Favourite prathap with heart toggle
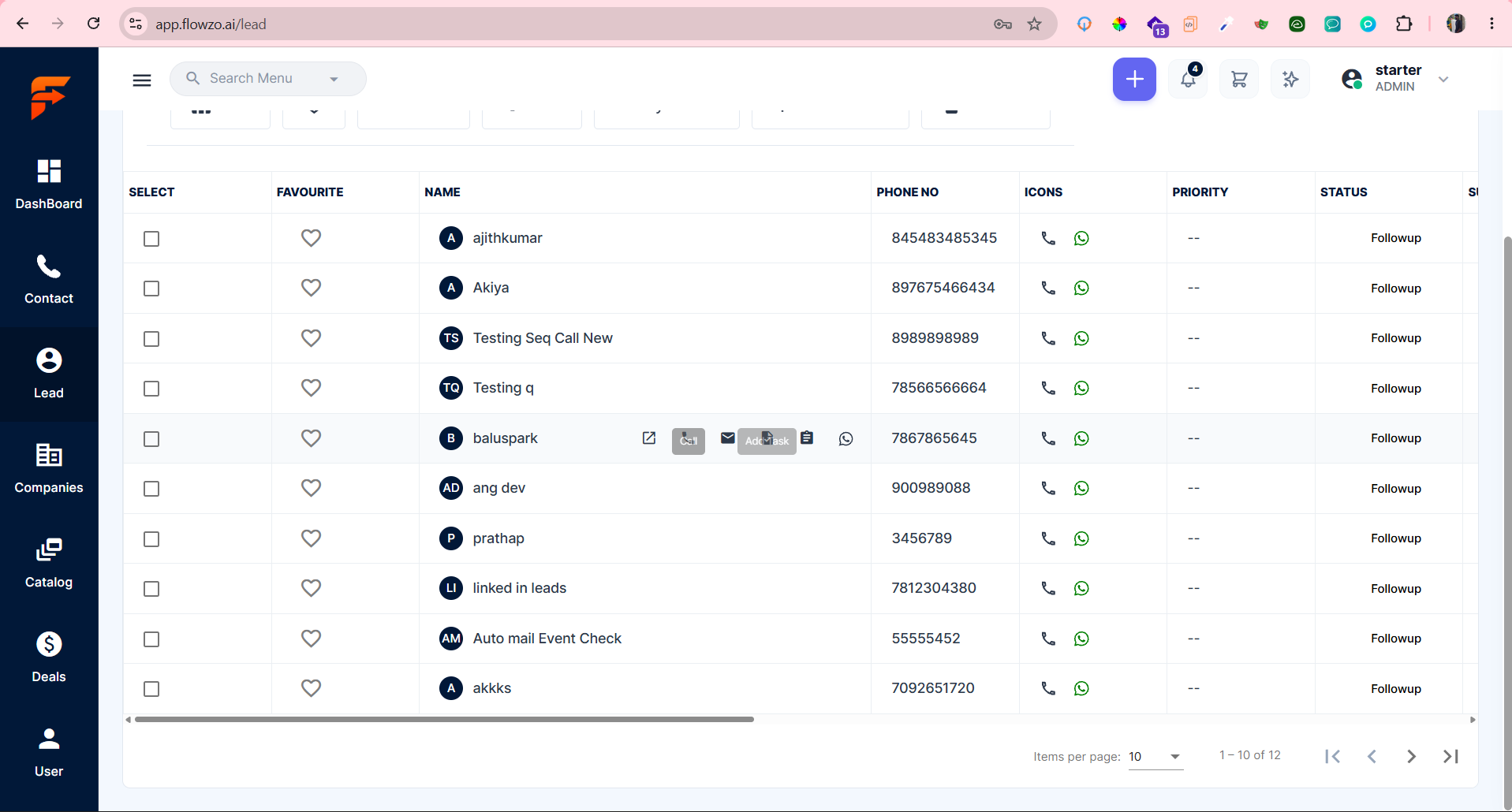This screenshot has height=812, width=1512. 312,538
